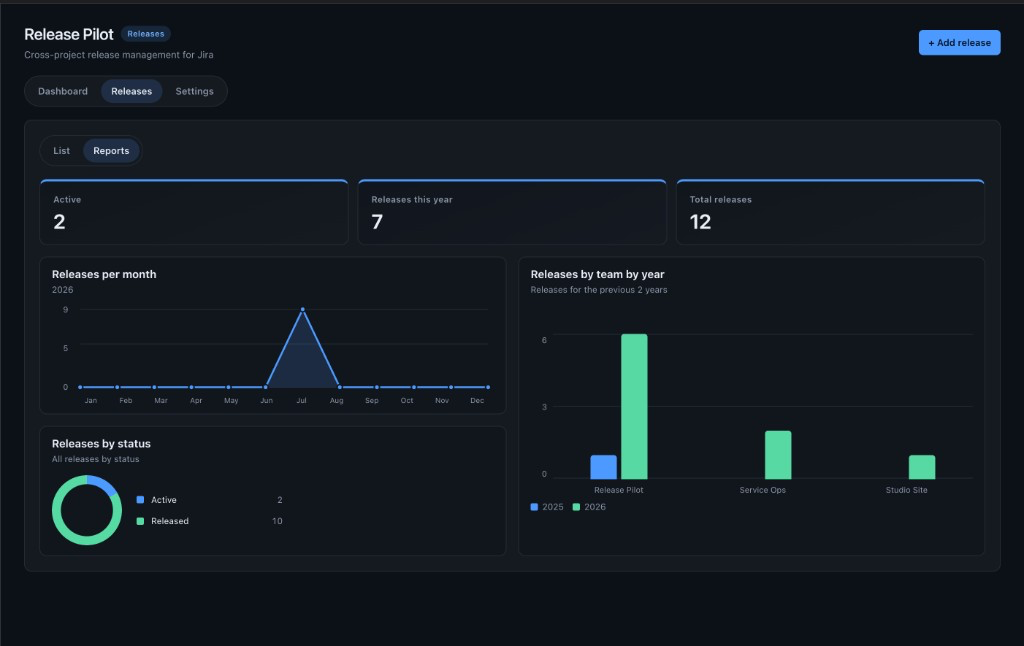
Task: Click the Releases badge beside Release Pilot
Action: pos(146,34)
